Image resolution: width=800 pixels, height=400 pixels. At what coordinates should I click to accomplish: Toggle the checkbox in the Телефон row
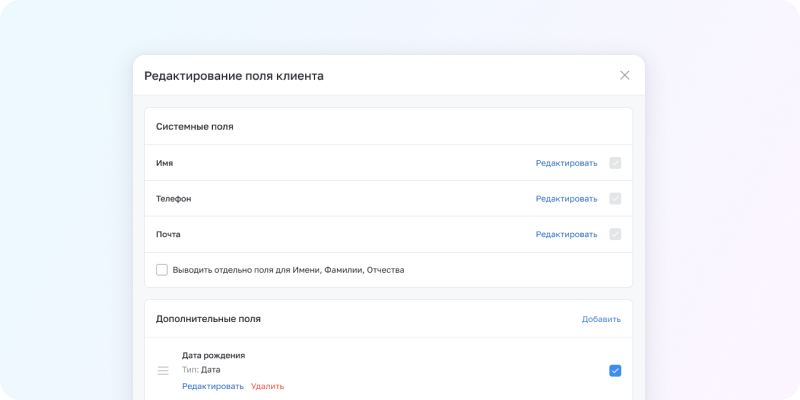coord(615,199)
